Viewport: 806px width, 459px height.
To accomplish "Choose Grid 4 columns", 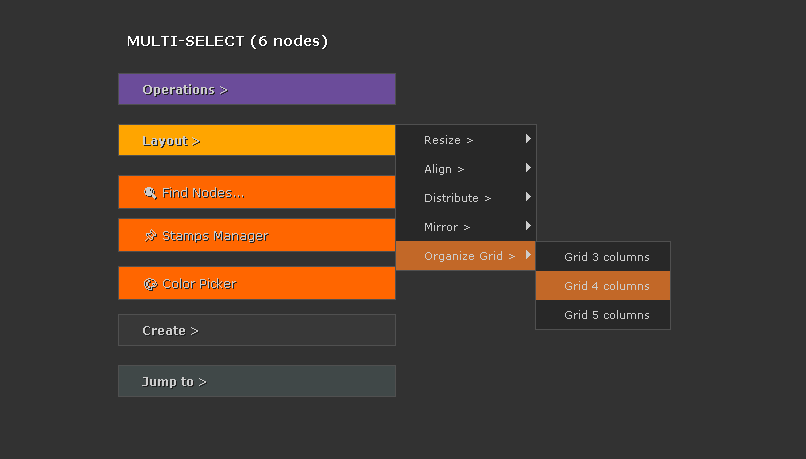I will 603,285.
